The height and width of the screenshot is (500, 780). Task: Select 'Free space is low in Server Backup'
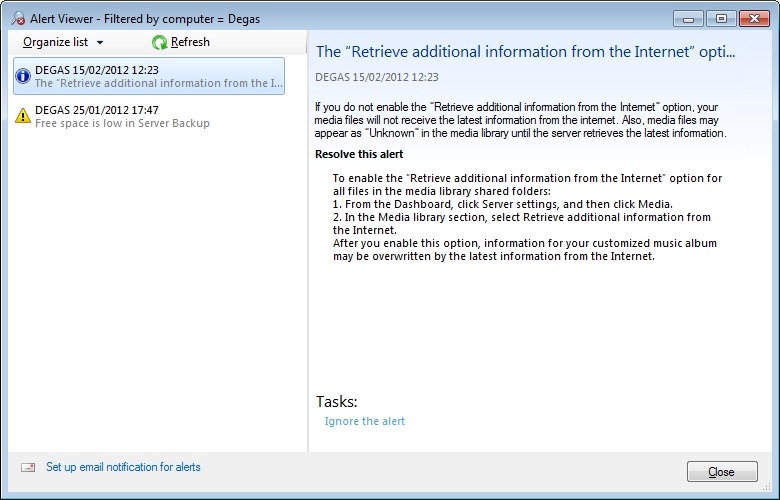(x=122, y=123)
